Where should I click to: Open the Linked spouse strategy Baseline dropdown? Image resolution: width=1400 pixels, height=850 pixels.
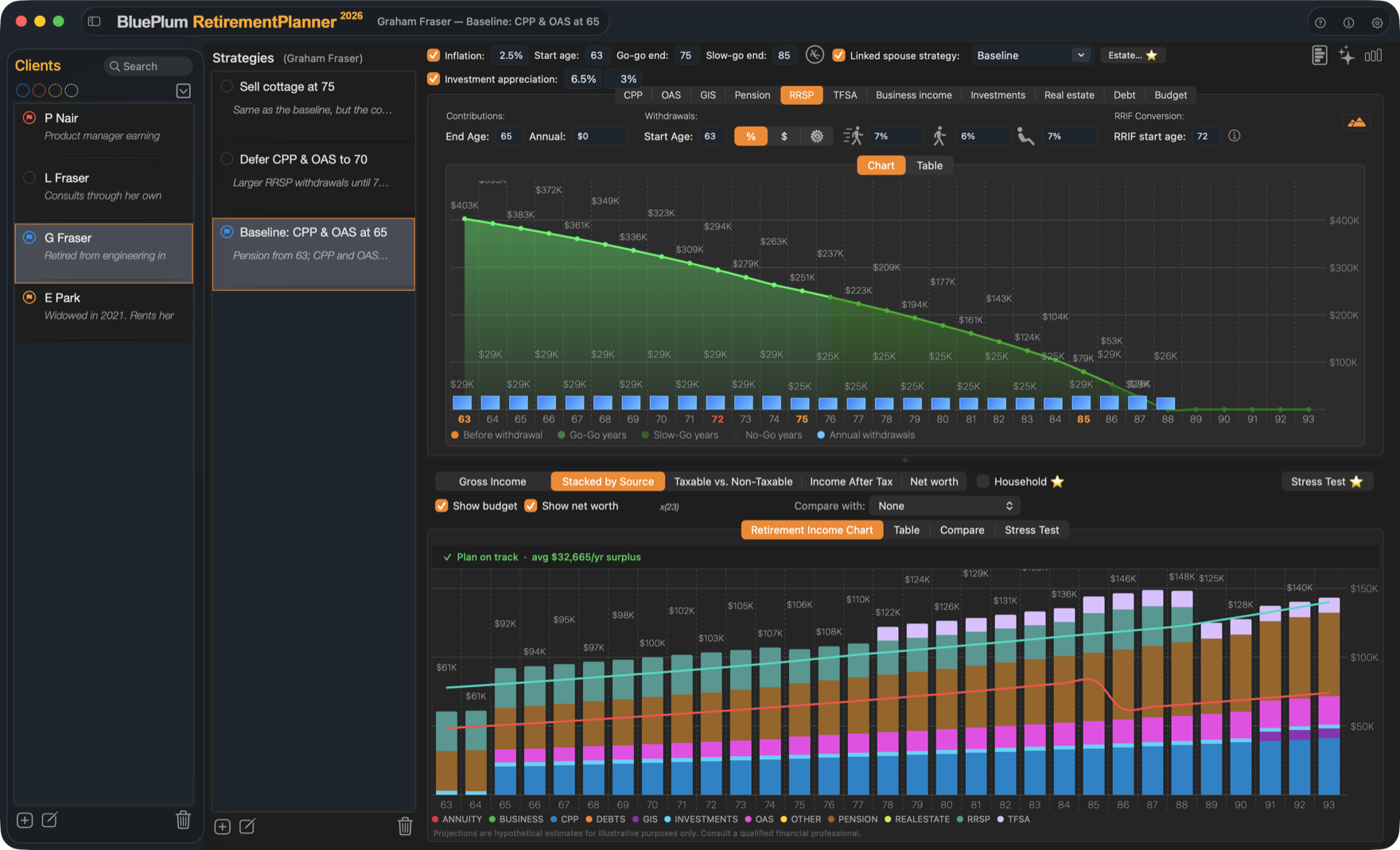click(x=1031, y=56)
